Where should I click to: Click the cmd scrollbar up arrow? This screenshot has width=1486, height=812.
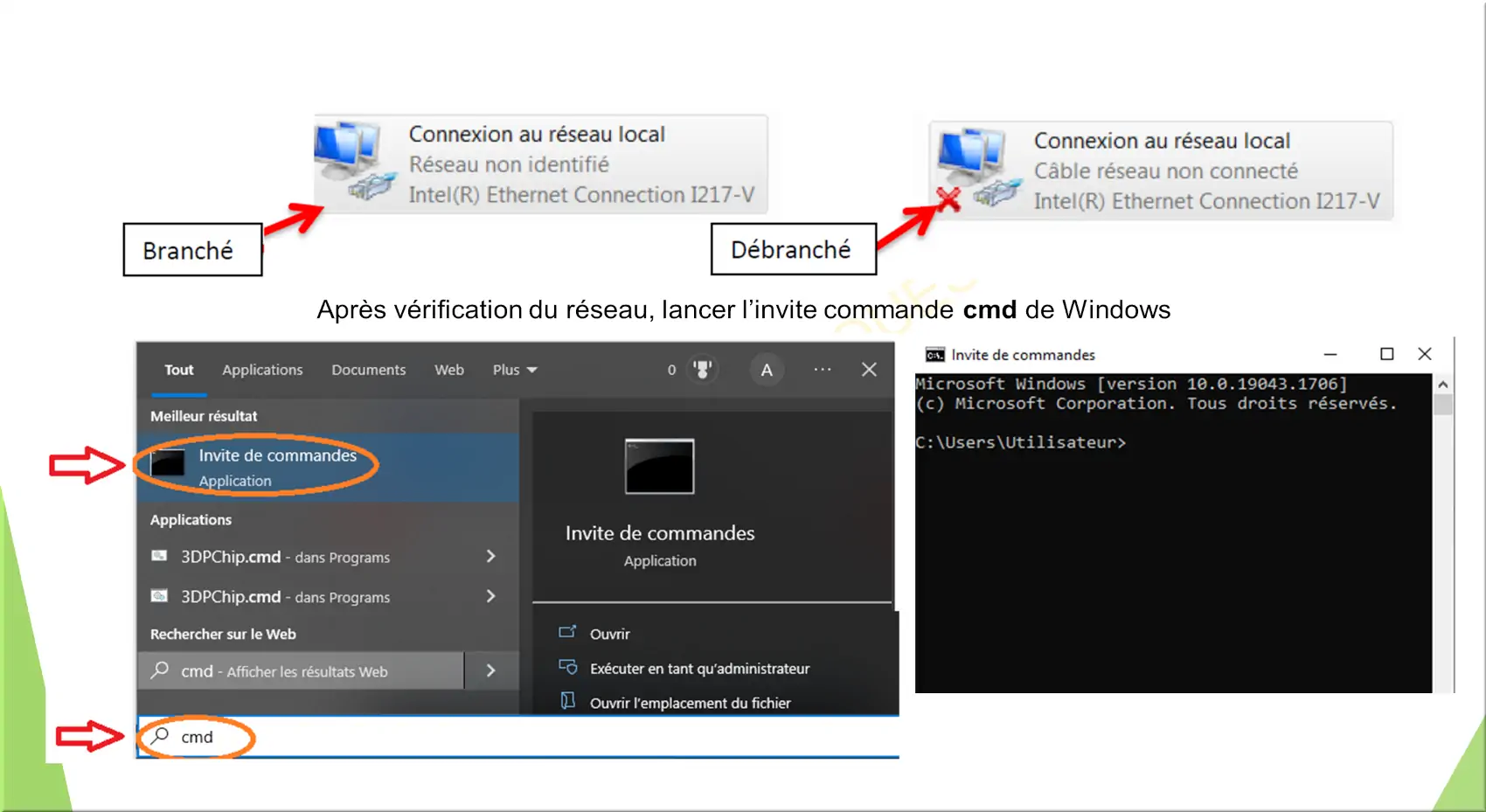(x=1443, y=385)
